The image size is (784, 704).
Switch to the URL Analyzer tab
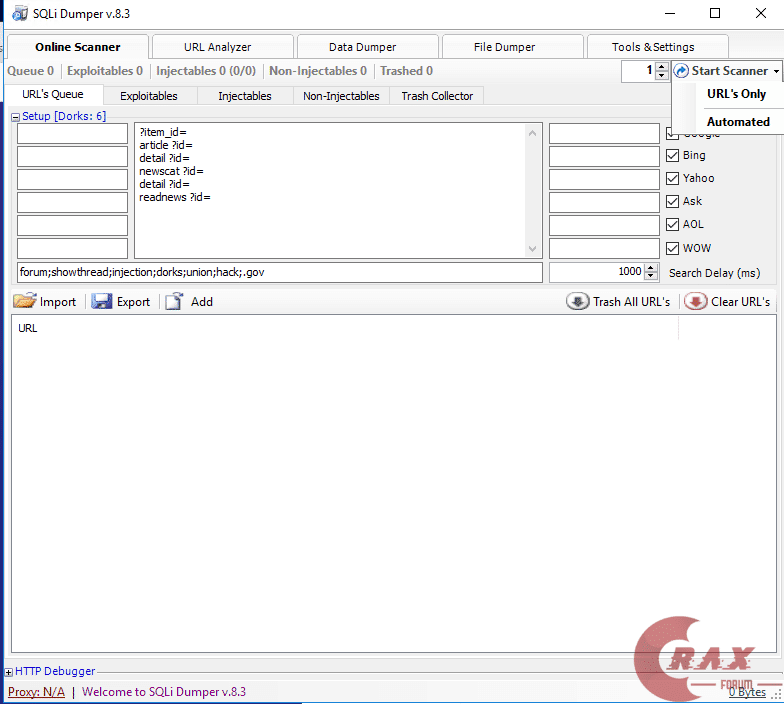[218, 47]
